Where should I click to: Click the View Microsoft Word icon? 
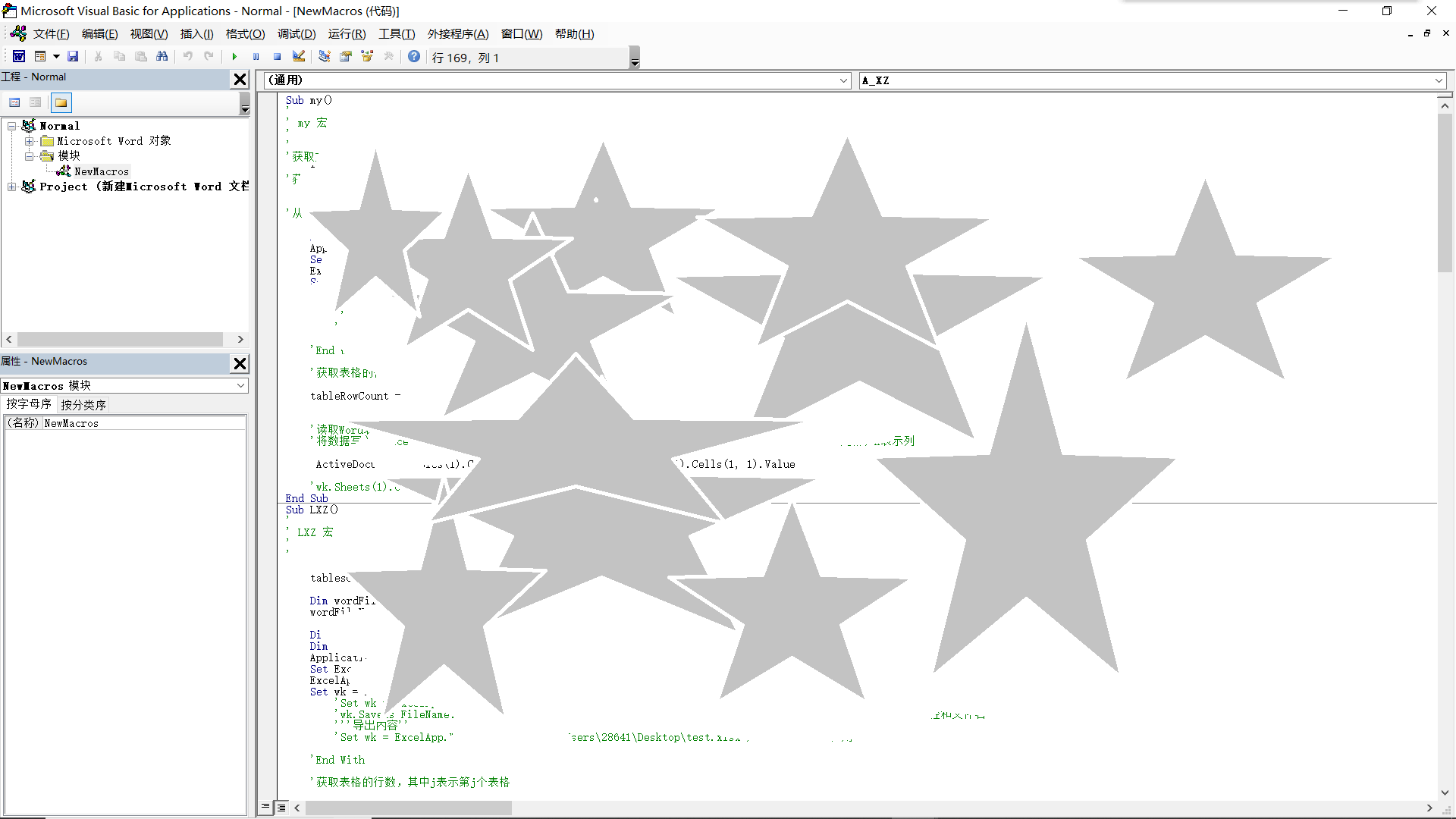(x=19, y=57)
